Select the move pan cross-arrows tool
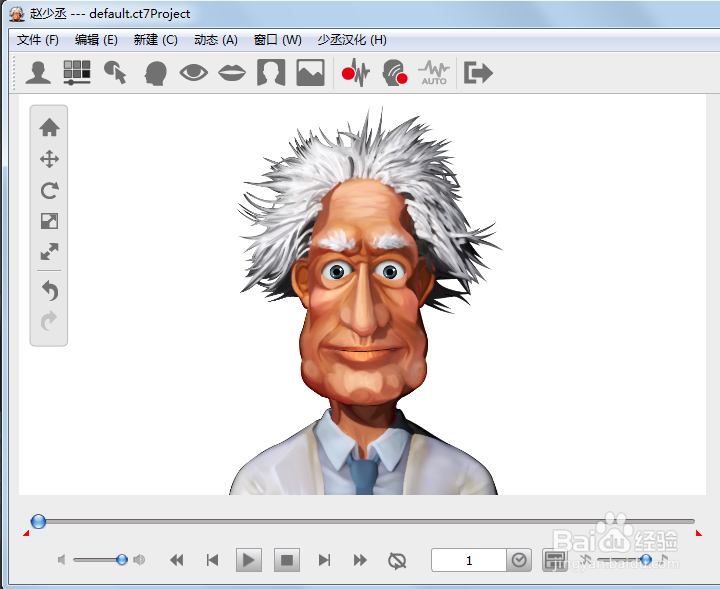The width and height of the screenshot is (720, 589). 49,159
